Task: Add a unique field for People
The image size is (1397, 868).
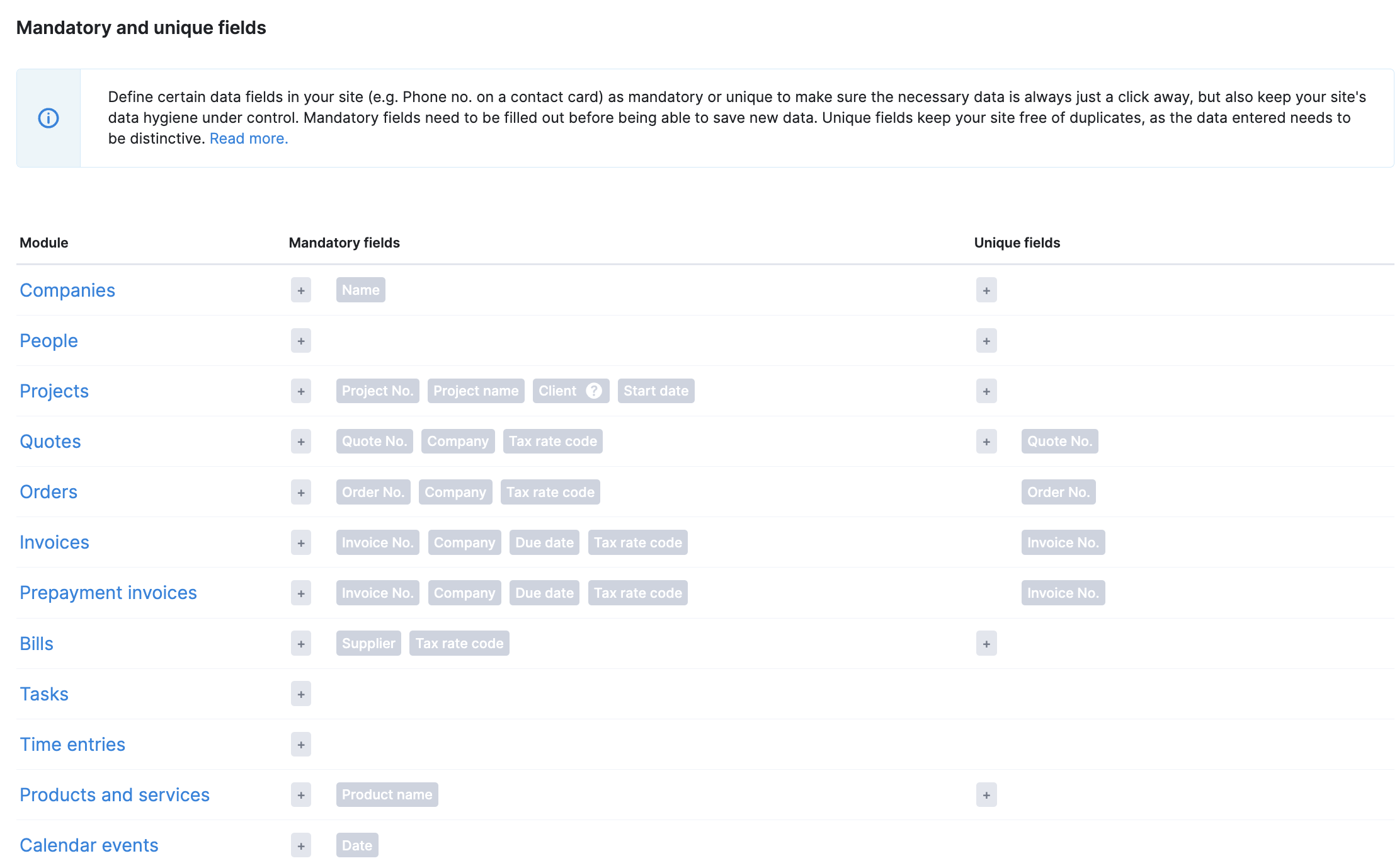Action: [x=986, y=341]
